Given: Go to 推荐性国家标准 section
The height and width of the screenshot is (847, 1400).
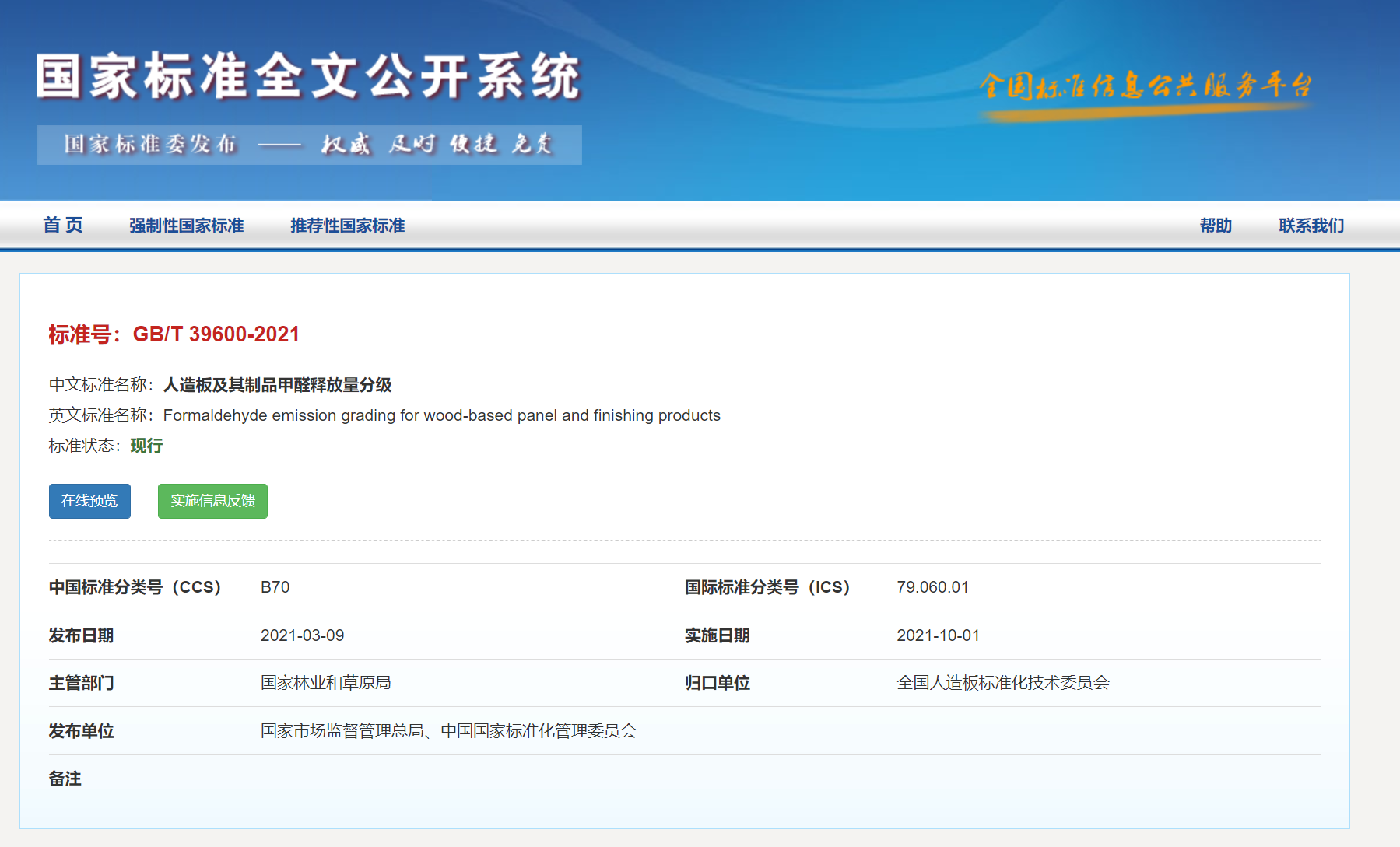Looking at the screenshot, I should pyautogui.click(x=347, y=226).
